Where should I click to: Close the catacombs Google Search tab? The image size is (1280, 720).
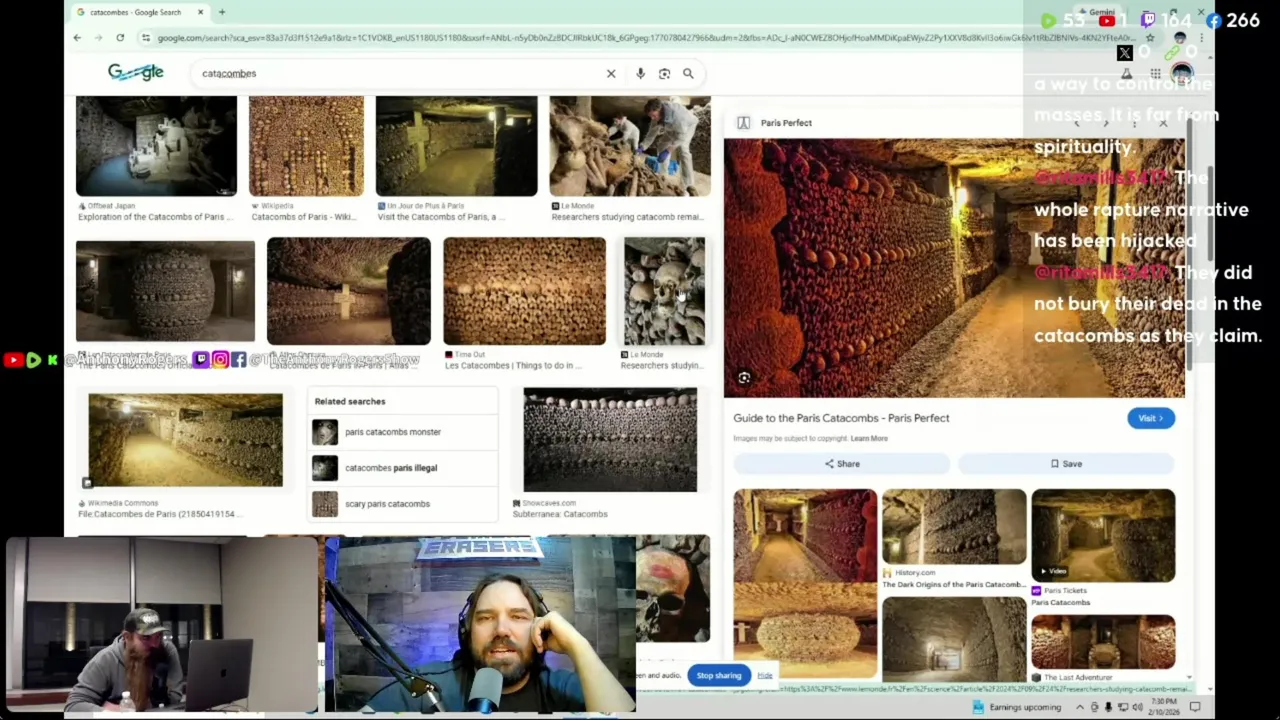pos(200,12)
